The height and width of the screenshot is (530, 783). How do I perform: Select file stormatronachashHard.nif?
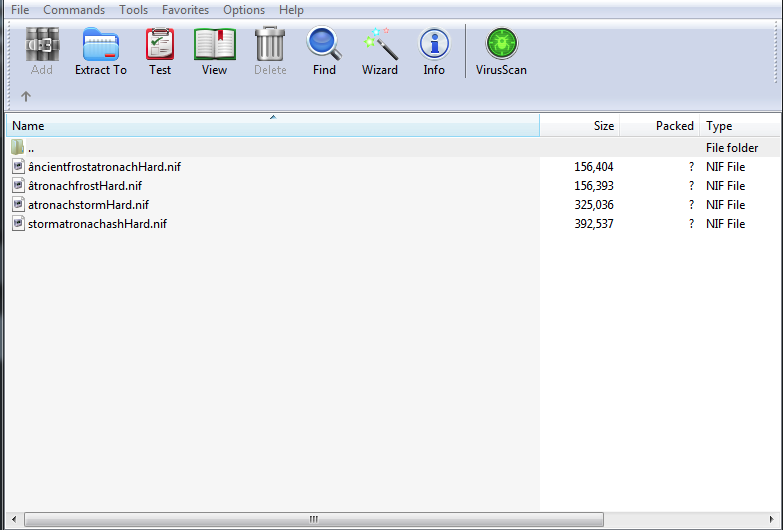pyautogui.click(x=97, y=224)
